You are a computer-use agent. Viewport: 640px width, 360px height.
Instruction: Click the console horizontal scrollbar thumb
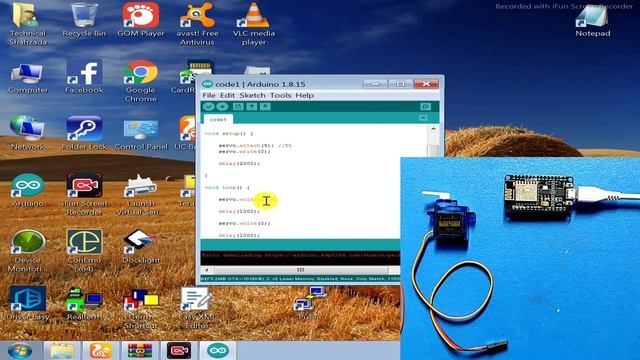pos(301,270)
